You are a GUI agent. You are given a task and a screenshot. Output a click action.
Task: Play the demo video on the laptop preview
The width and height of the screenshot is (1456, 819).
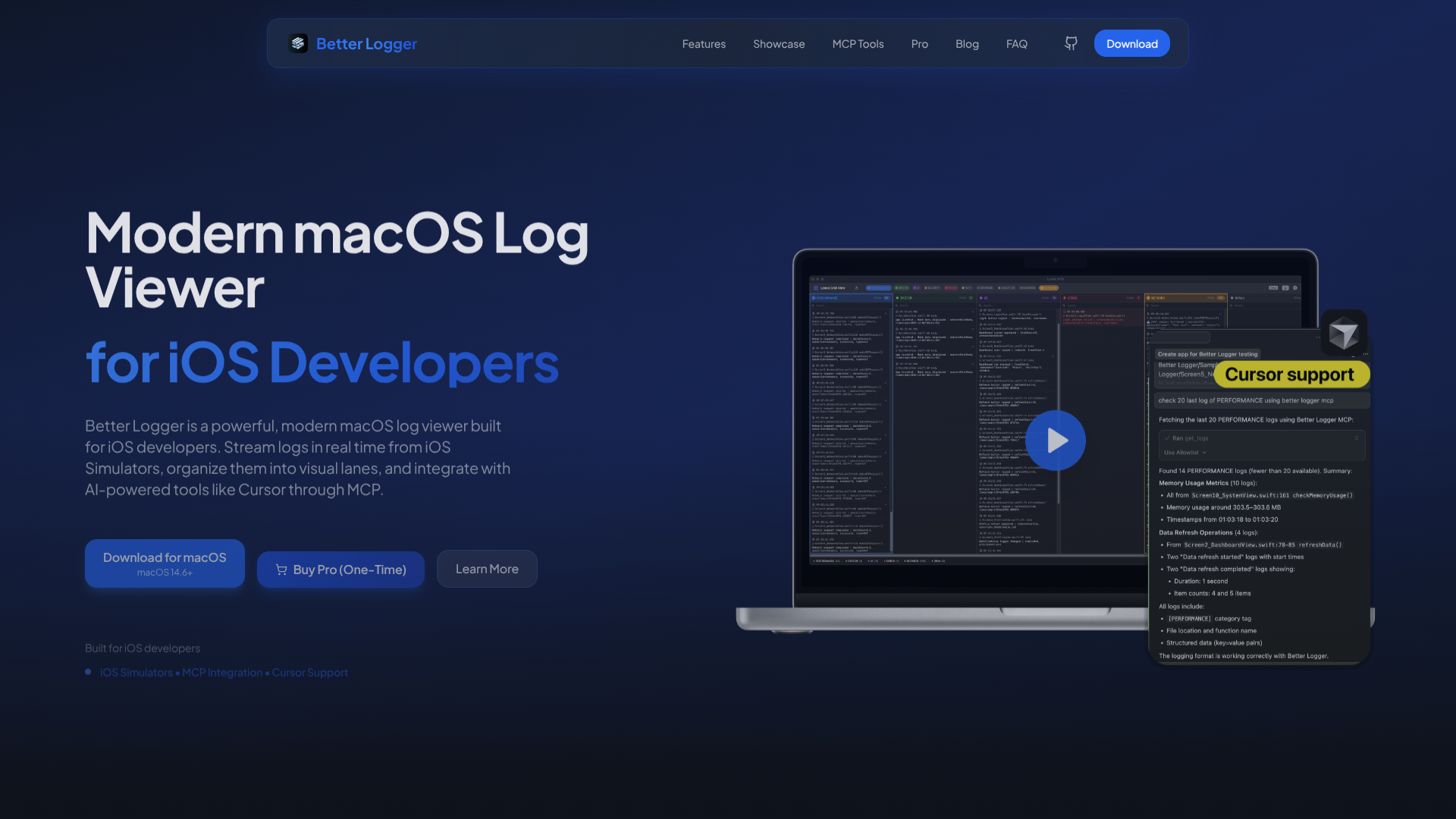(1055, 440)
